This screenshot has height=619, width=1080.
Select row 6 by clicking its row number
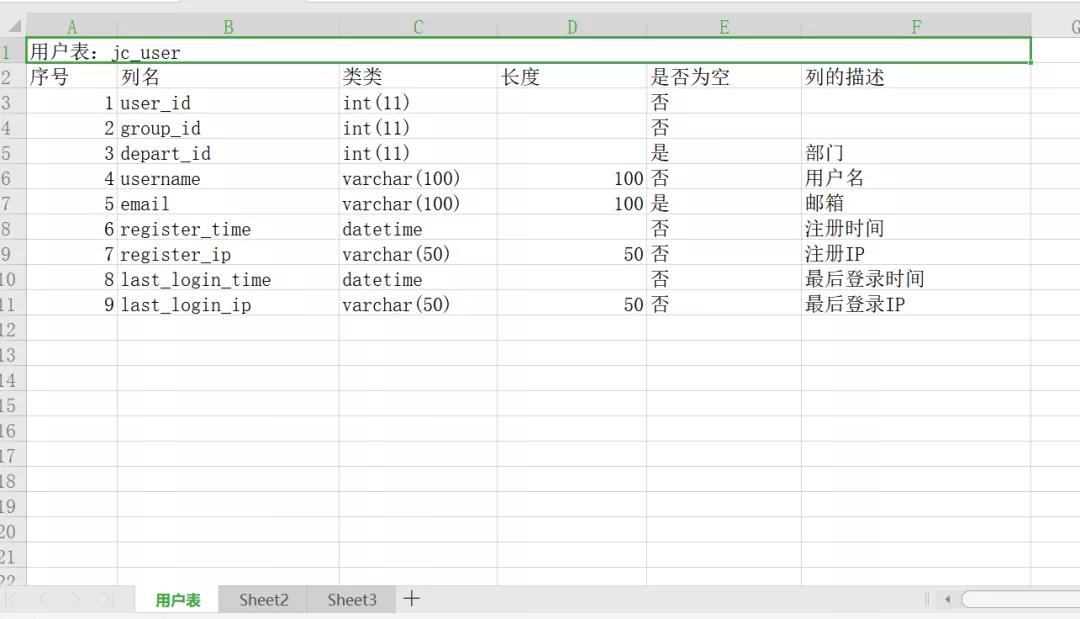tap(14, 178)
